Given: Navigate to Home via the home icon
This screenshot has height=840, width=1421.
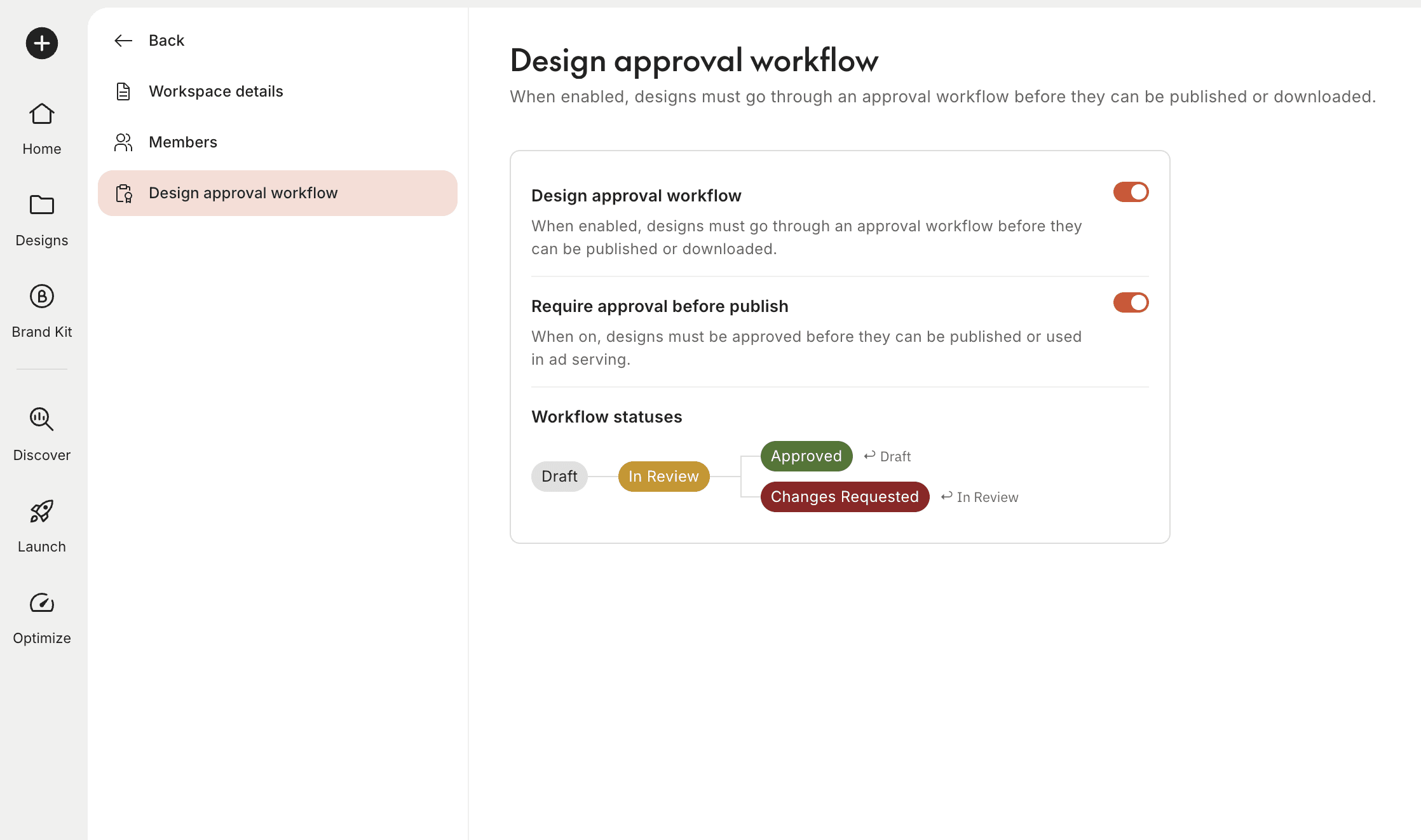Looking at the screenshot, I should (x=41, y=114).
